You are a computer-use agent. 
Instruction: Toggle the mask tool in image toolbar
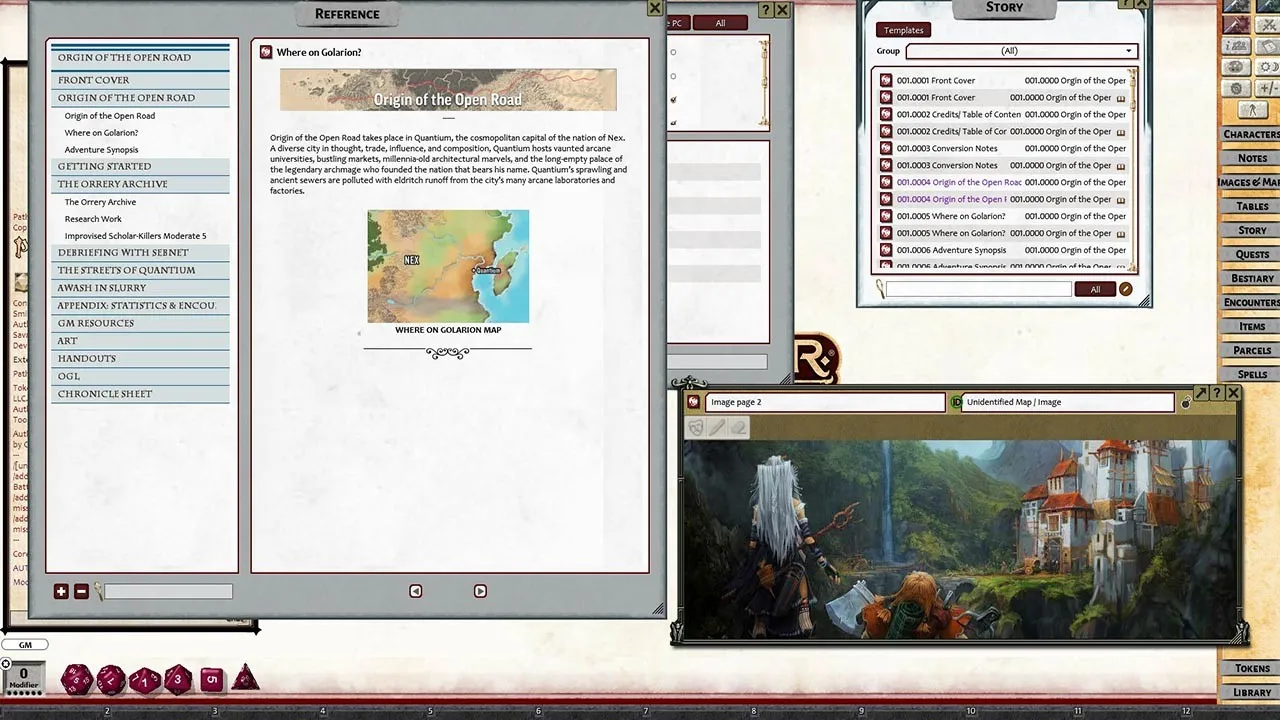pos(697,427)
